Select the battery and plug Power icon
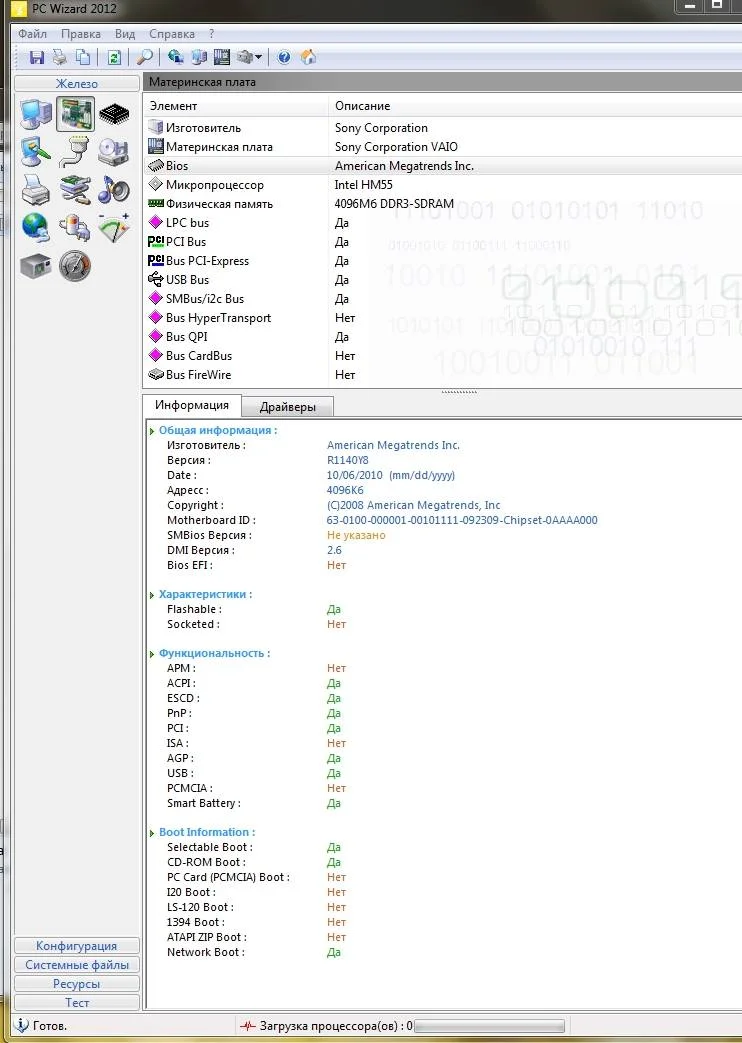The height and width of the screenshot is (1043, 742). pyautogui.click(x=75, y=228)
